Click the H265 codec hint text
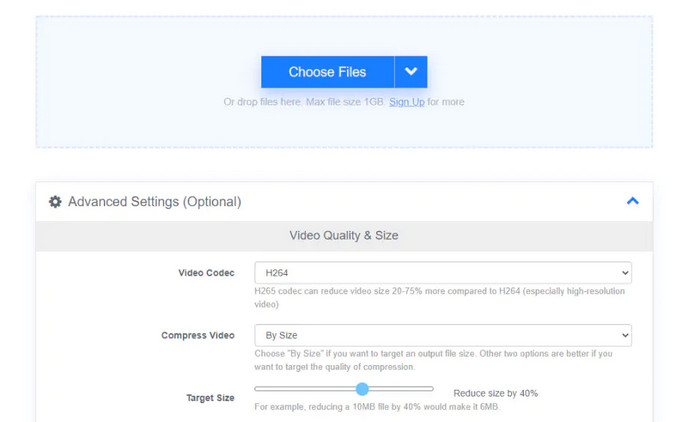The image size is (700, 422). [440, 298]
